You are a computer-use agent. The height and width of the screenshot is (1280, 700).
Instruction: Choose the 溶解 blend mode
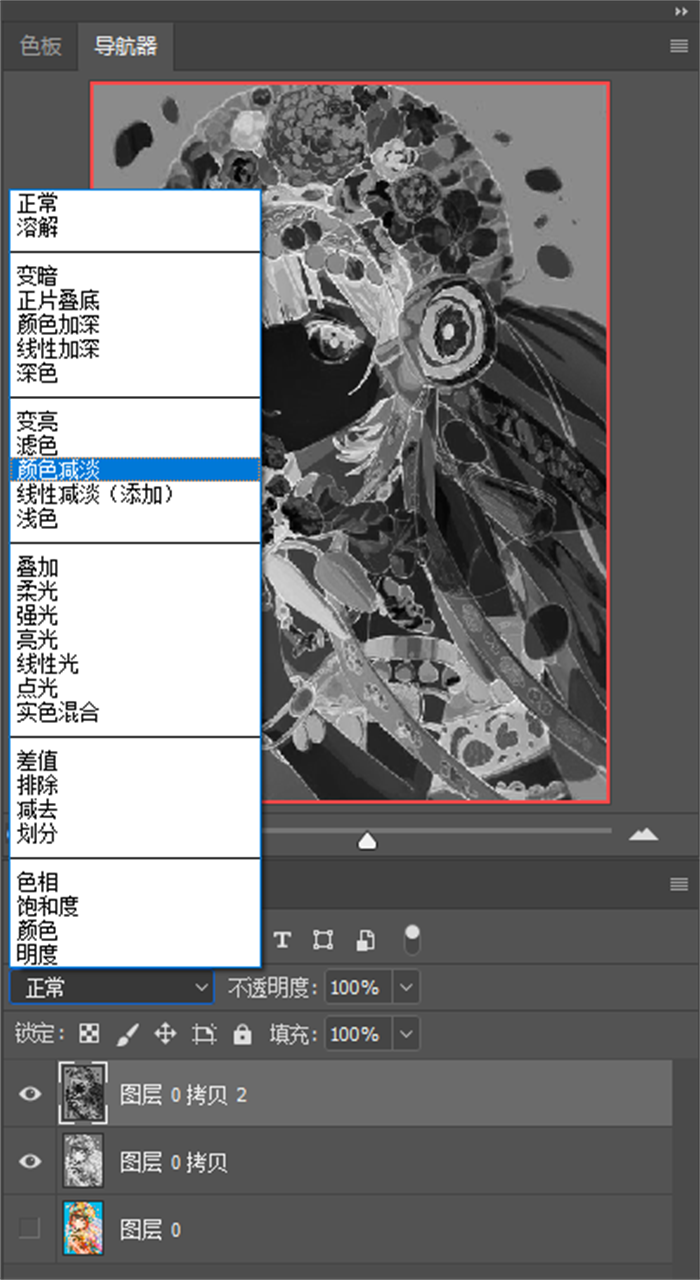[x=135, y=227]
